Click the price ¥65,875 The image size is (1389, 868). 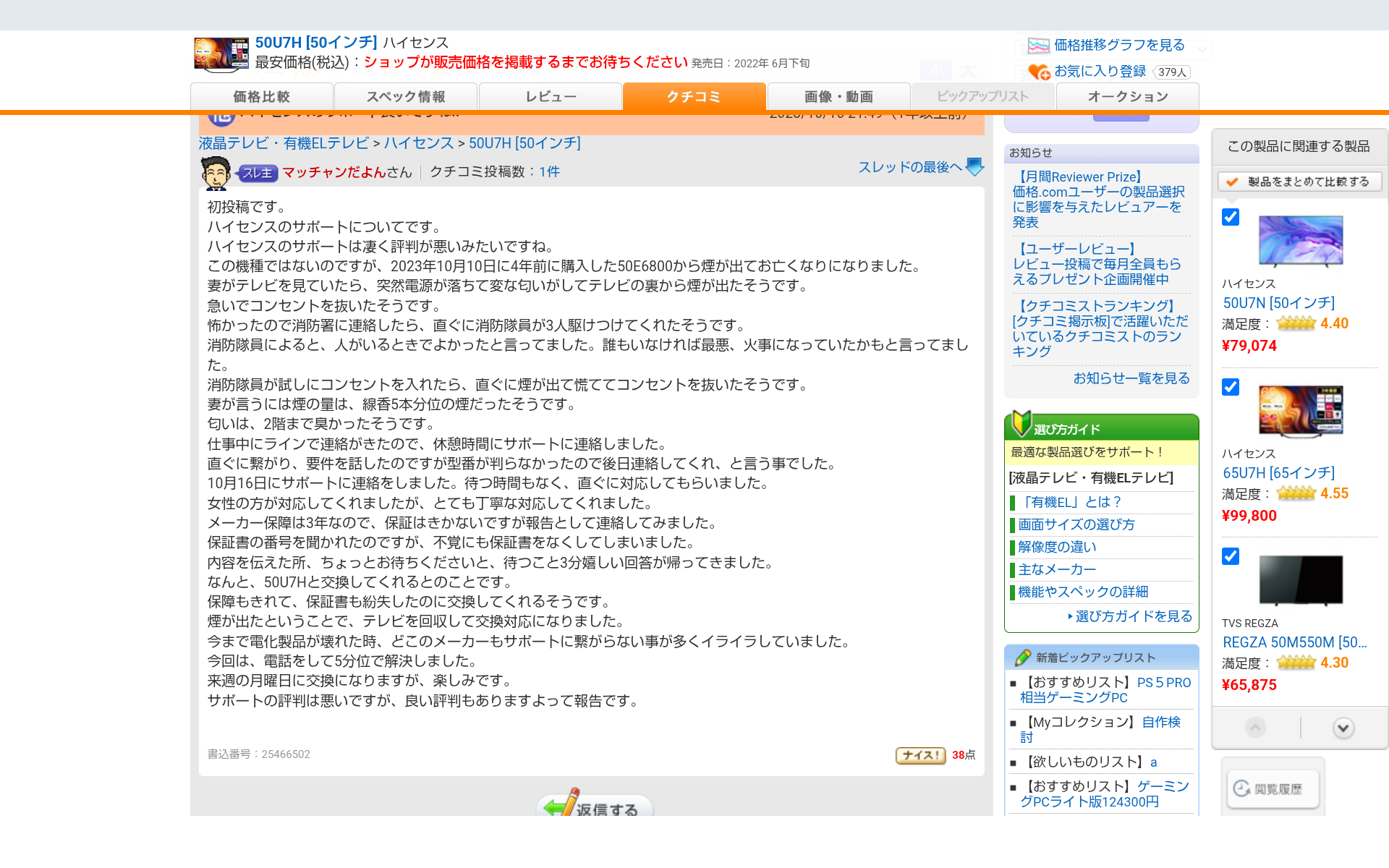(1249, 685)
